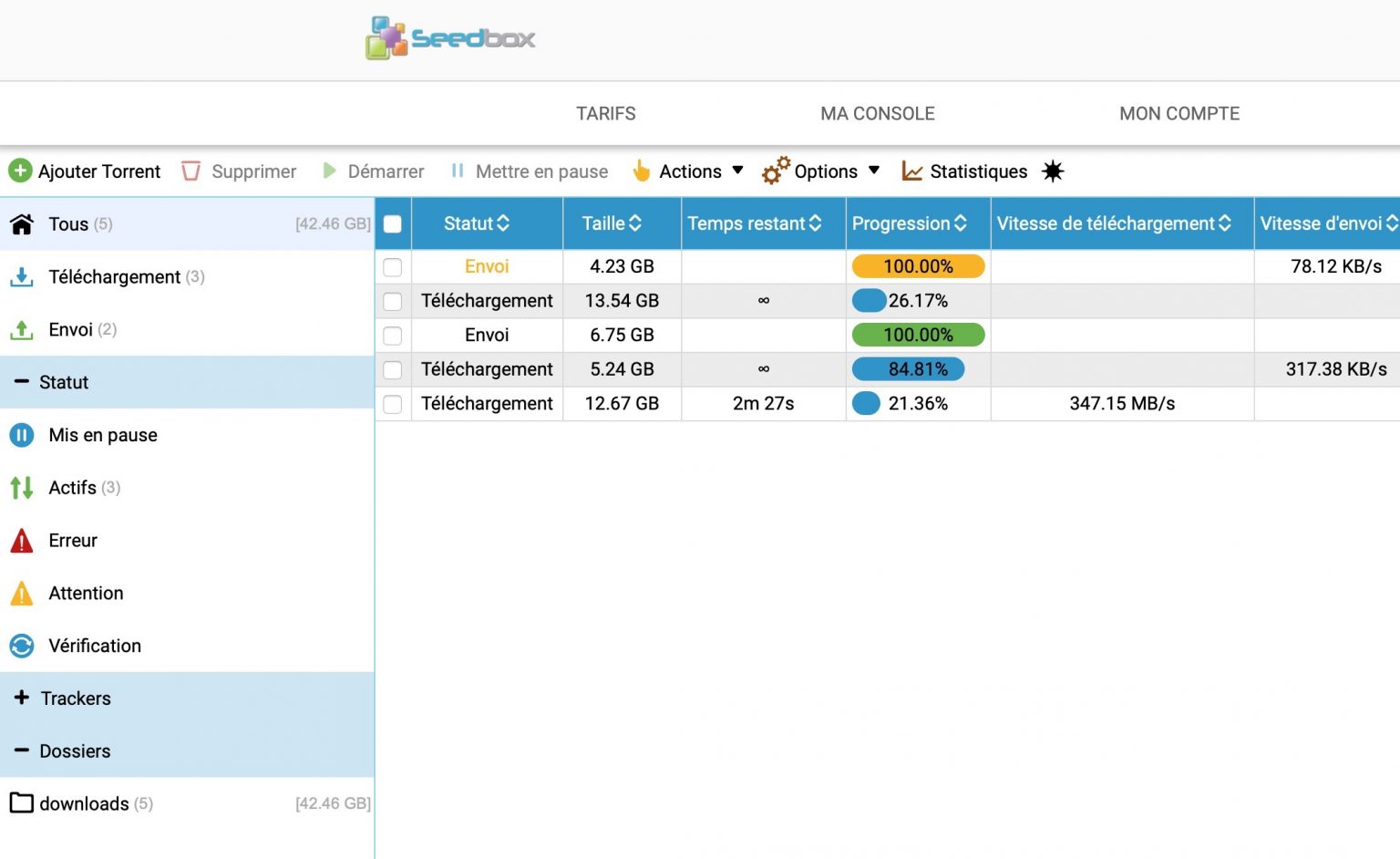Select the Actifs arrows icon in sidebar
Image resolution: width=1400 pixels, height=859 pixels.
click(x=21, y=487)
